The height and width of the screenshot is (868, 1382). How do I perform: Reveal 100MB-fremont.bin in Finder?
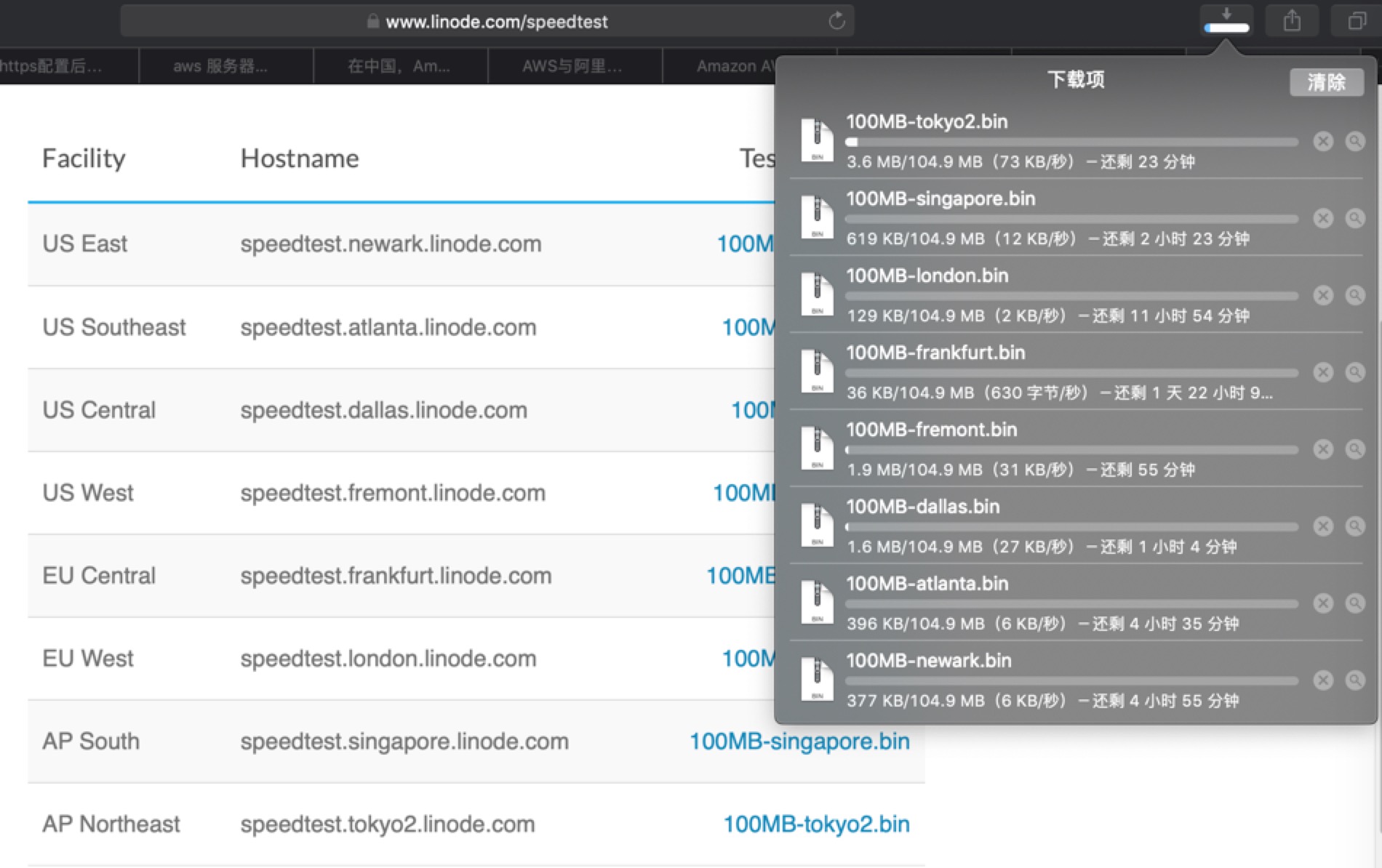[x=1355, y=449]
